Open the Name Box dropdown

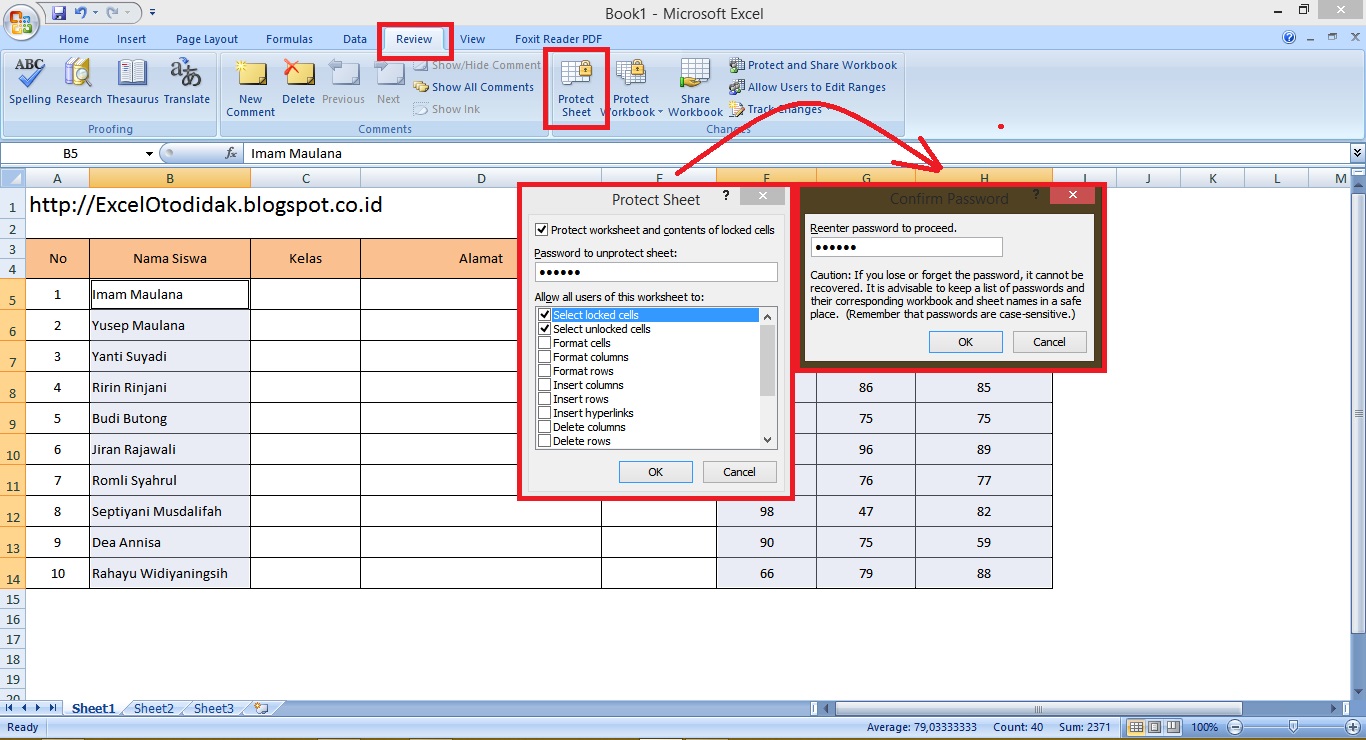coord(149,153)
